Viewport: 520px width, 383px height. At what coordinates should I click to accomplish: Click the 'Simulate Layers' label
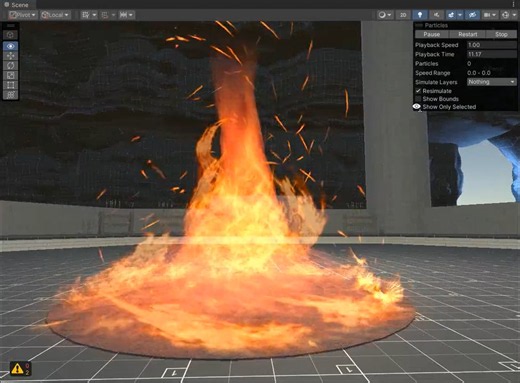pyautogui.click(x=436, y=82)
